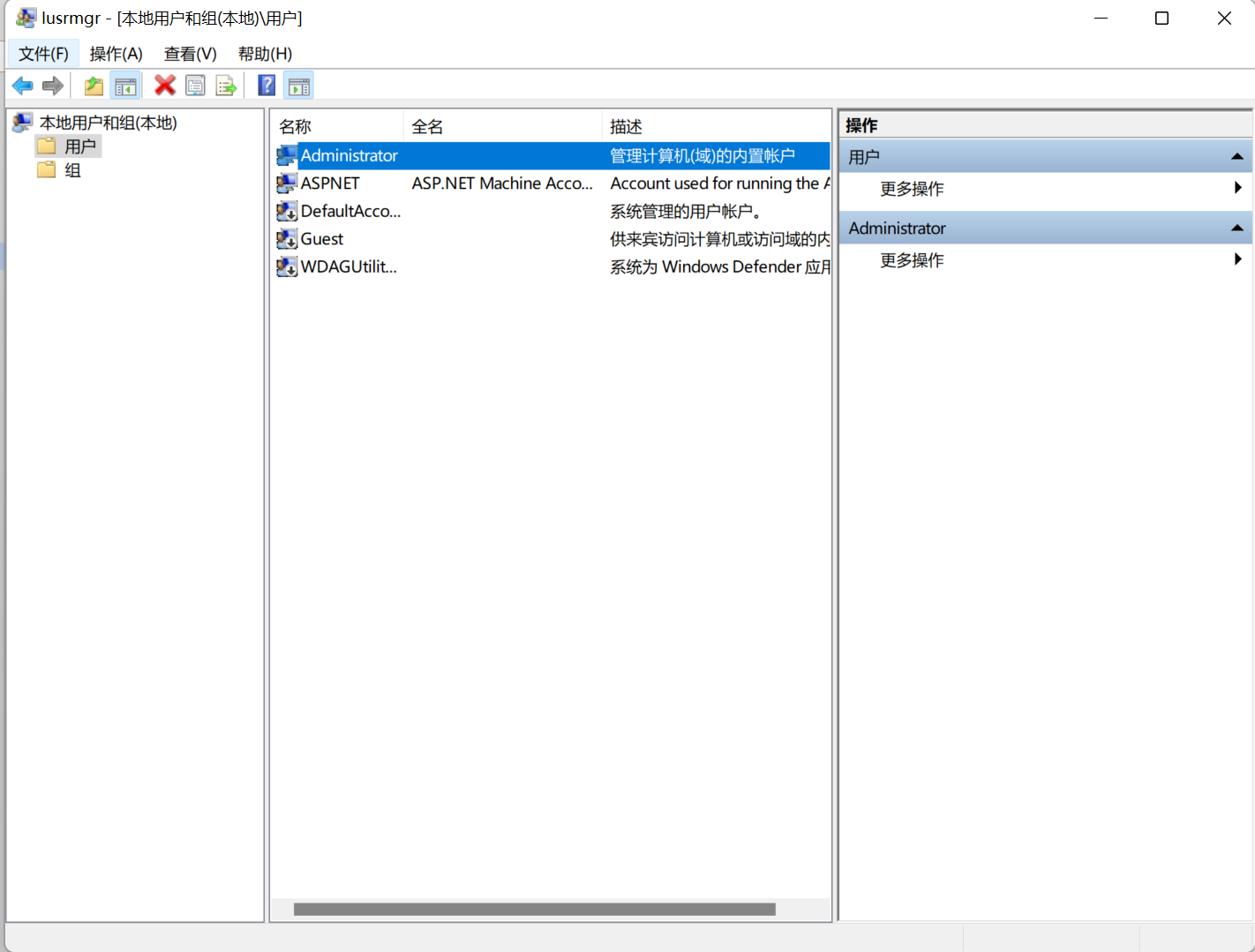Click the 组 folder icon in tree
This screenshot has height=952, width=1255.
[x=47, y=169]
